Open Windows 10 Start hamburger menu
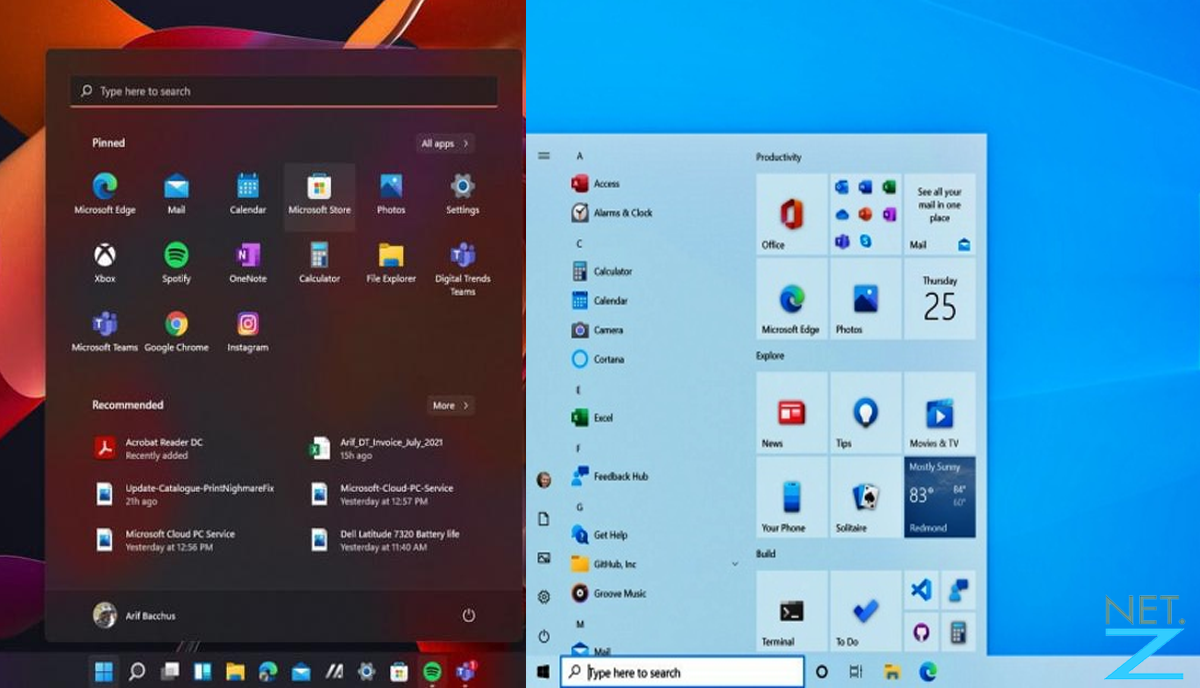The height and width of the screenshot is (688, 1200). coord(544,156)
